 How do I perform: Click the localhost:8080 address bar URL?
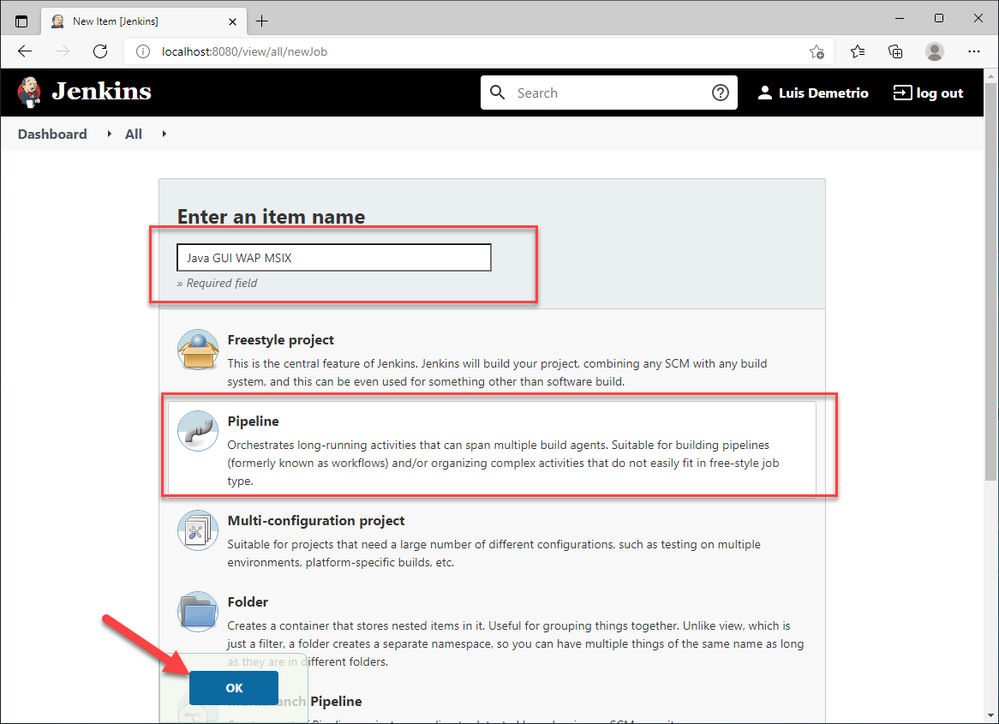point(245,52)
